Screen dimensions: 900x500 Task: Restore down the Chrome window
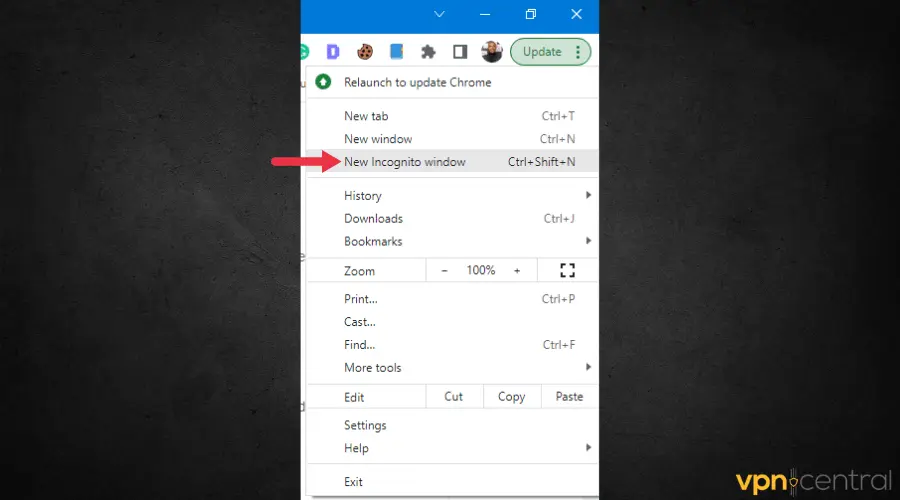[531, 14]
